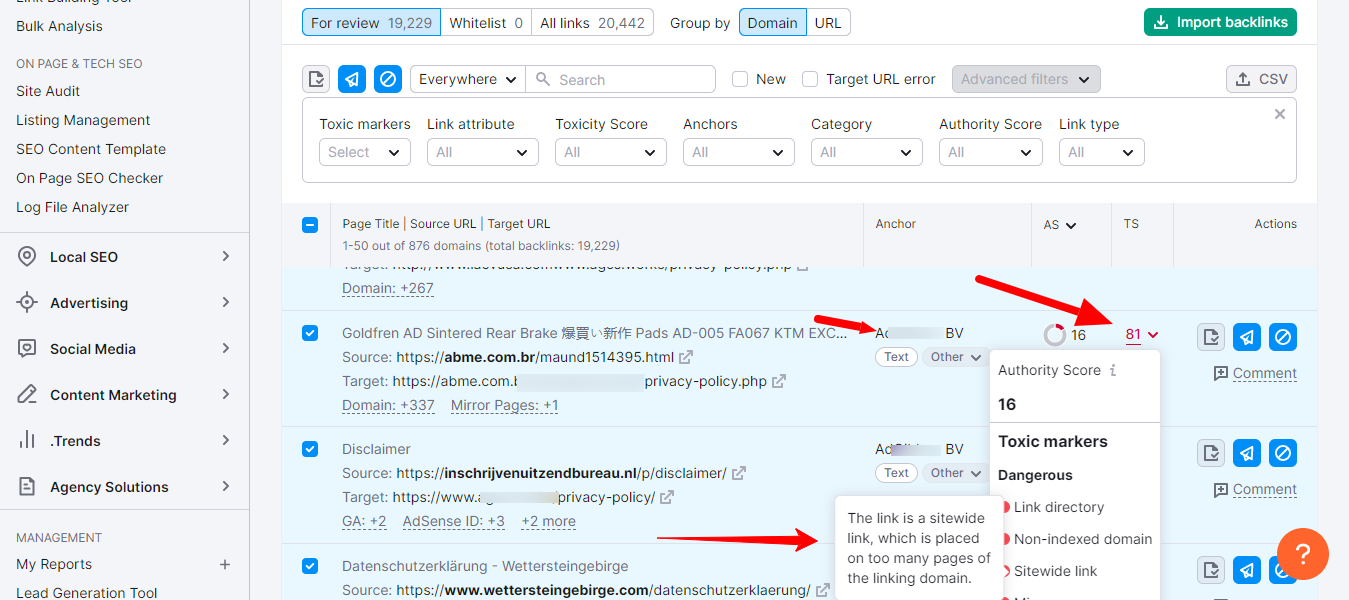1349x600 pixels.
Task: Click the Import backlinks button
Action: tap(1220, 22)
